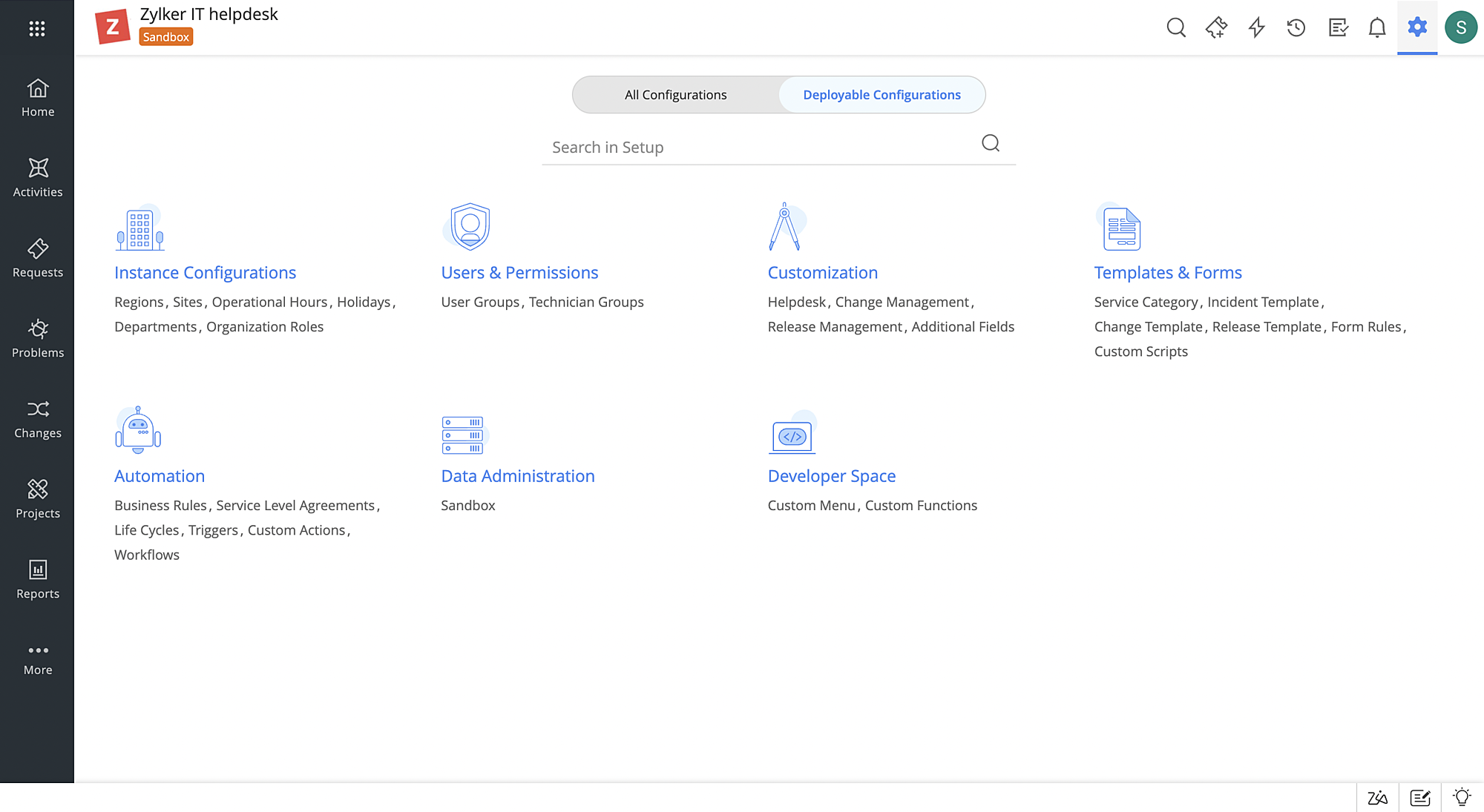The width and height of the screenshot is (1484, 812).
Task: Open the Instance Configurations section
Action: [x=205, y=273]
